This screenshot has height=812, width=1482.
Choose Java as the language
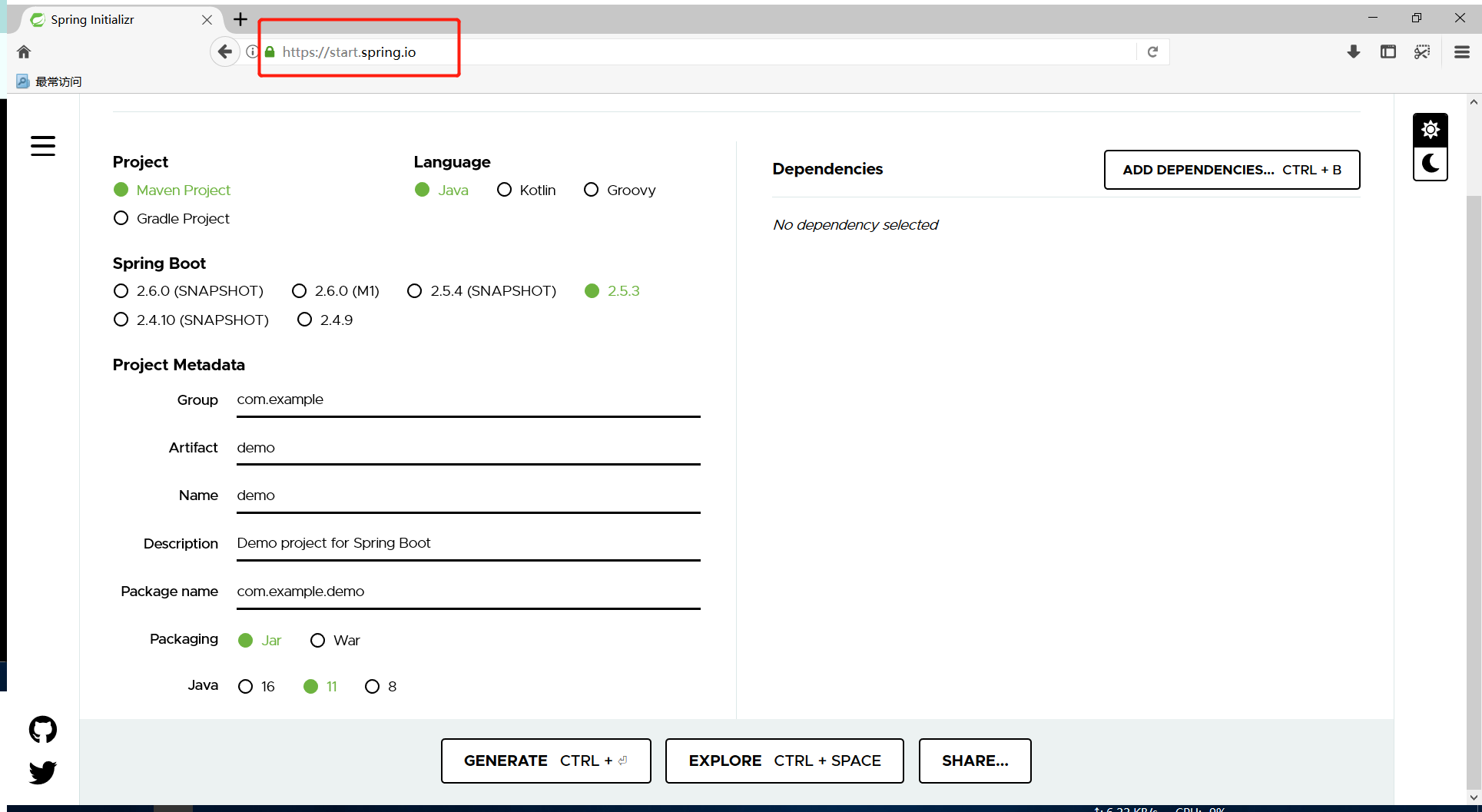pyautogui.click(x=441, y=190)
